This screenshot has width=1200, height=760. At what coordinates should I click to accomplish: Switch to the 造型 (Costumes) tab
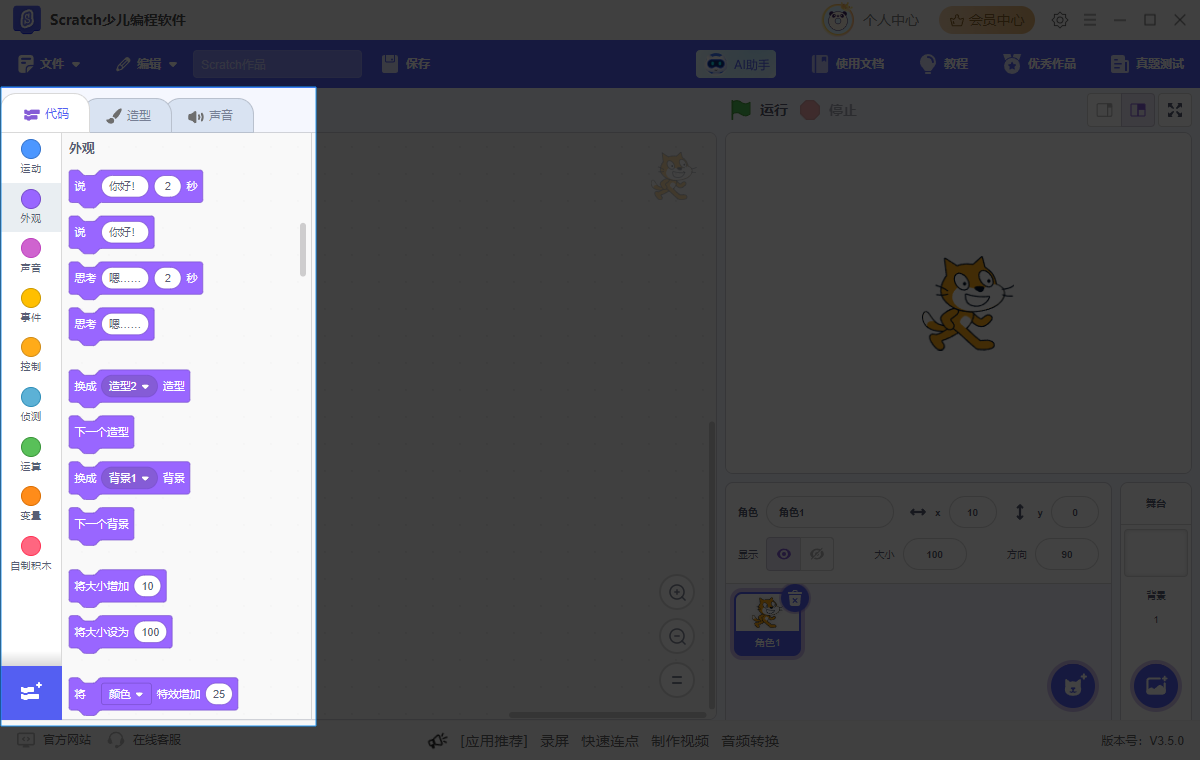tap(130, 115)
